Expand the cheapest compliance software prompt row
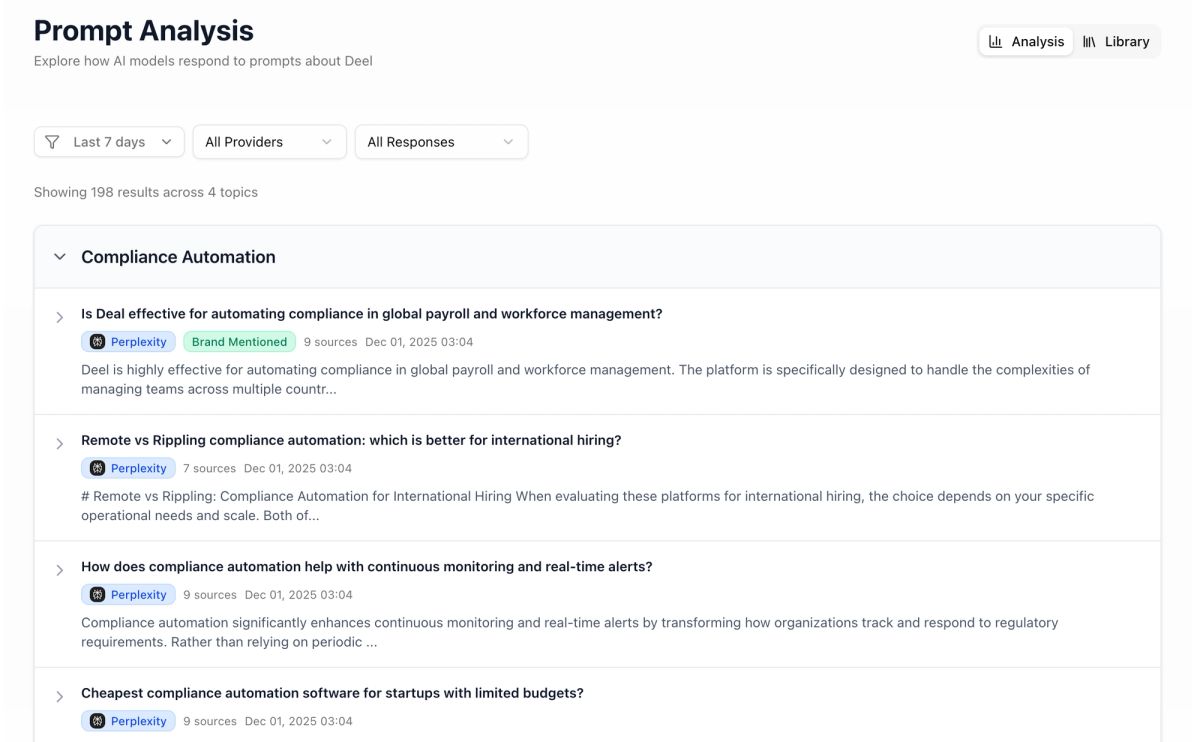Screen dimensions: 1200x742 [x=60, y=697]
